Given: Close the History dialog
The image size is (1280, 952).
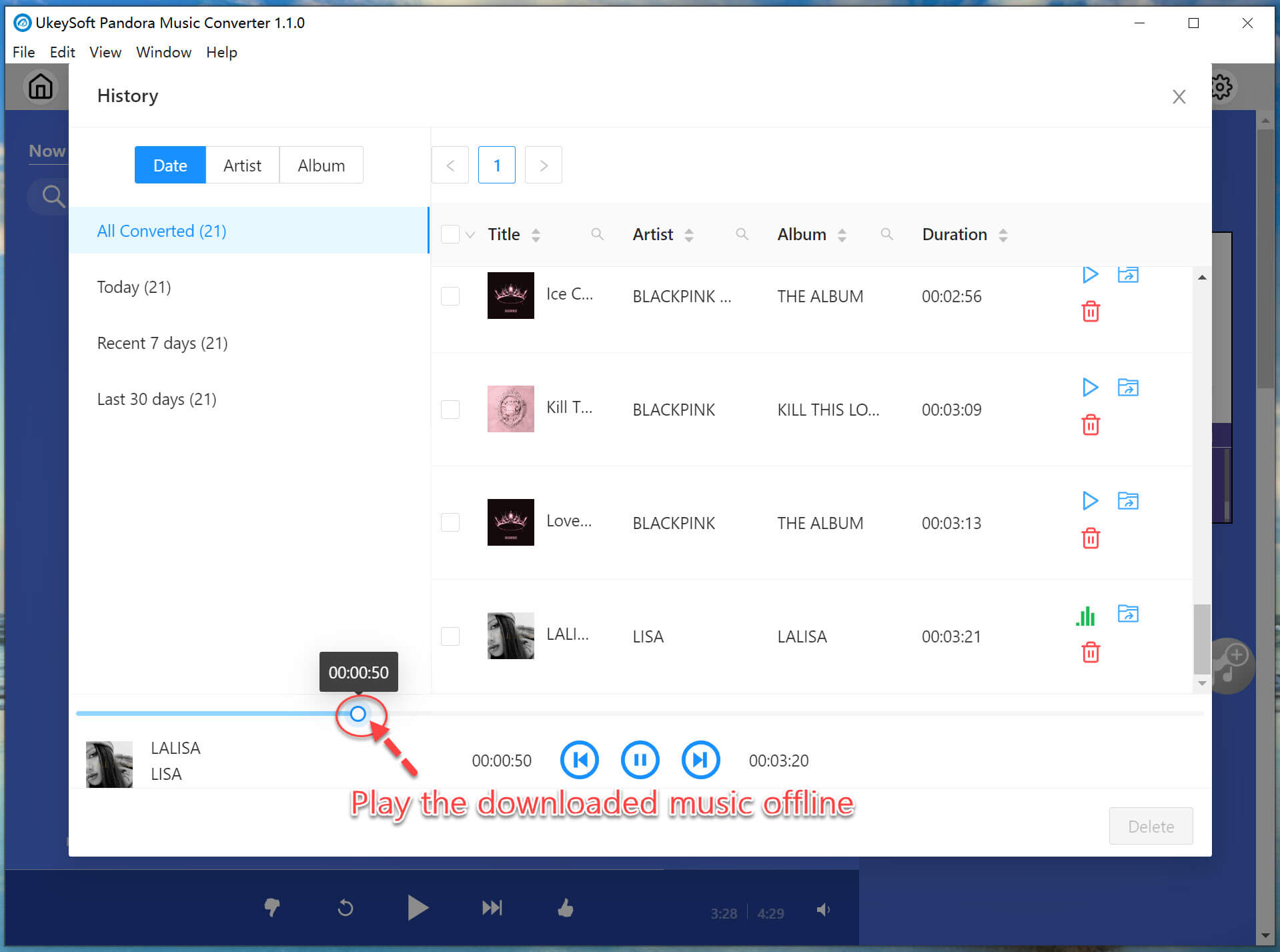Looking at the screenshot, I should pos(1179,97).
